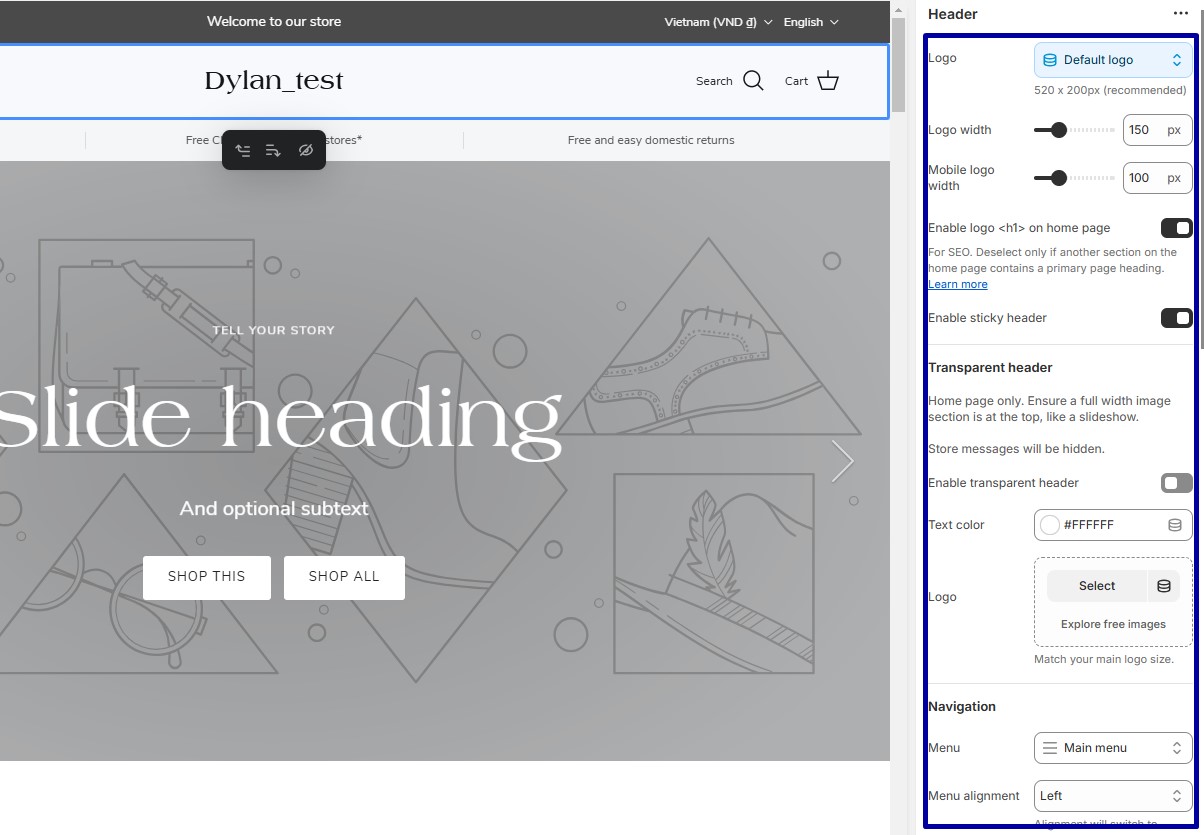Open the Header panel three-dot menu
The height and width of the screenshot is (835, 1204).
1180,14
